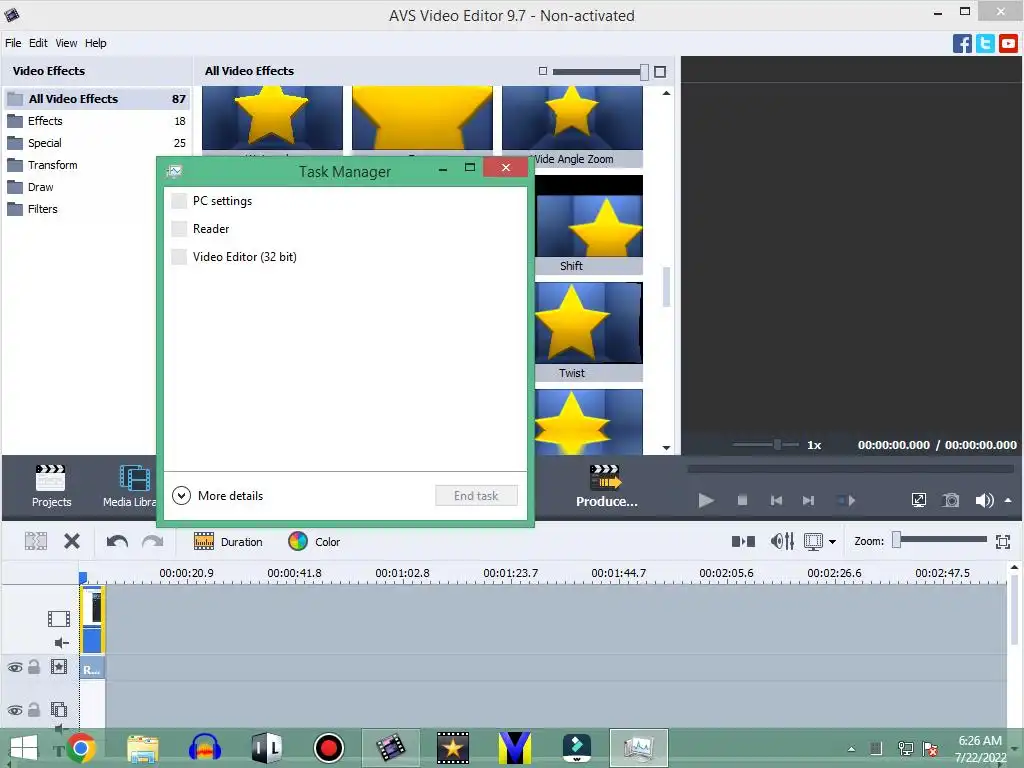Open the Edit menu

coord(38,43)
